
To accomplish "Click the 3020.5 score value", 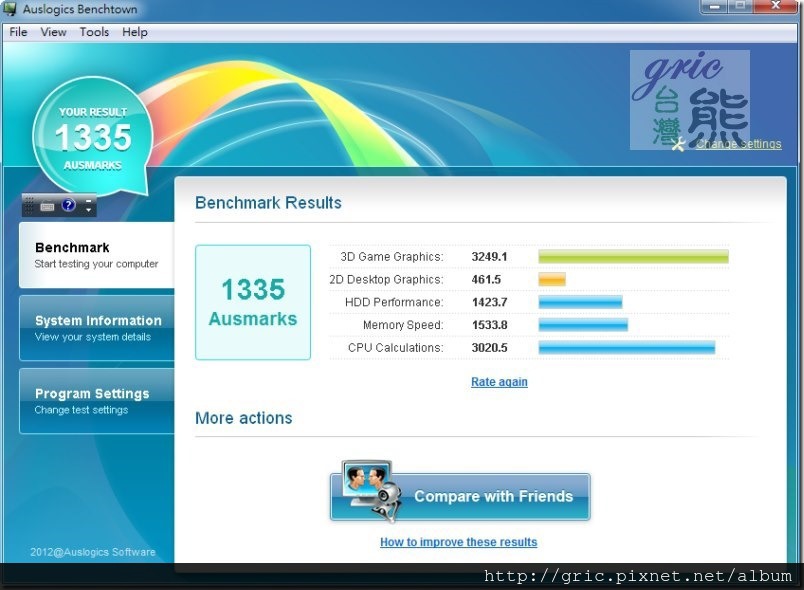I will (x=489, y=348).
